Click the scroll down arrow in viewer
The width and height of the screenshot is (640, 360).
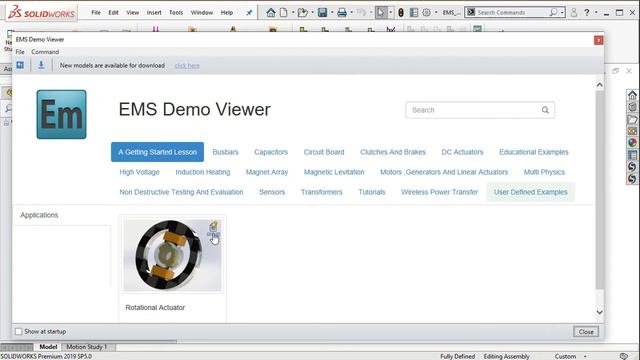tap(600, 312)
